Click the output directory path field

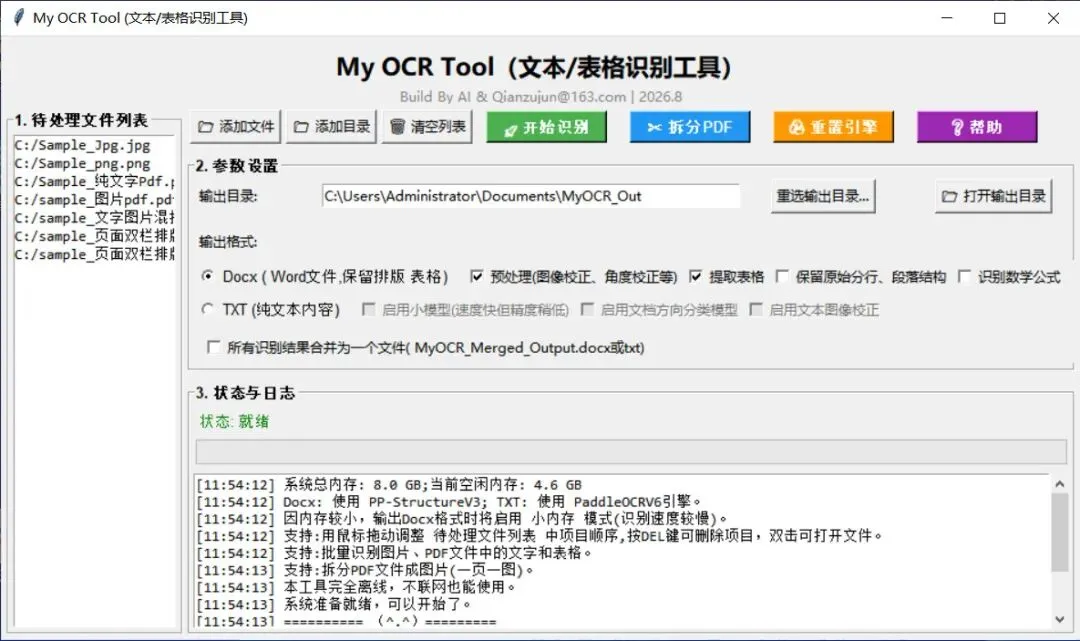[530, 196]
